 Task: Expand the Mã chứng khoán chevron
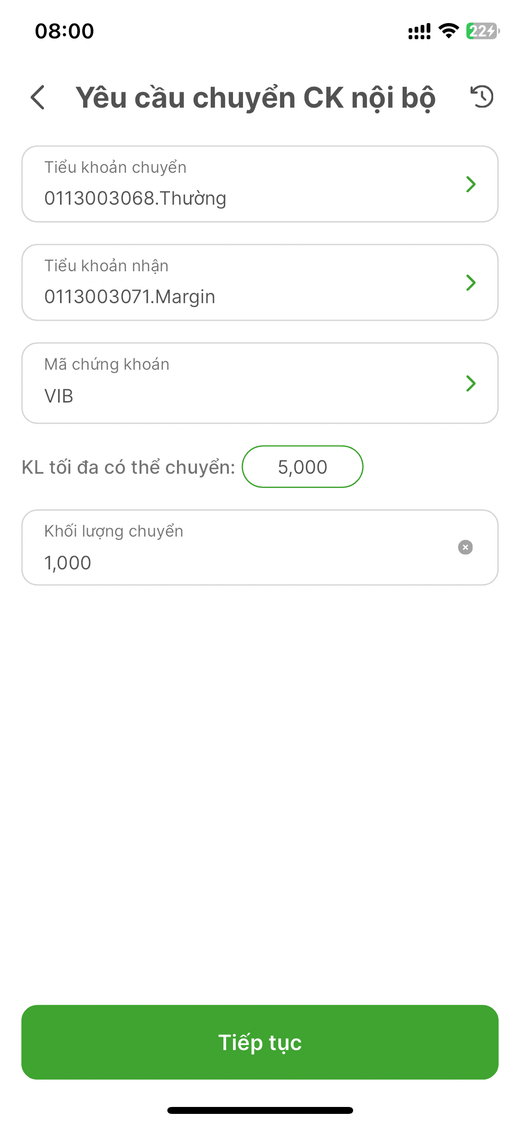[471, 384]
